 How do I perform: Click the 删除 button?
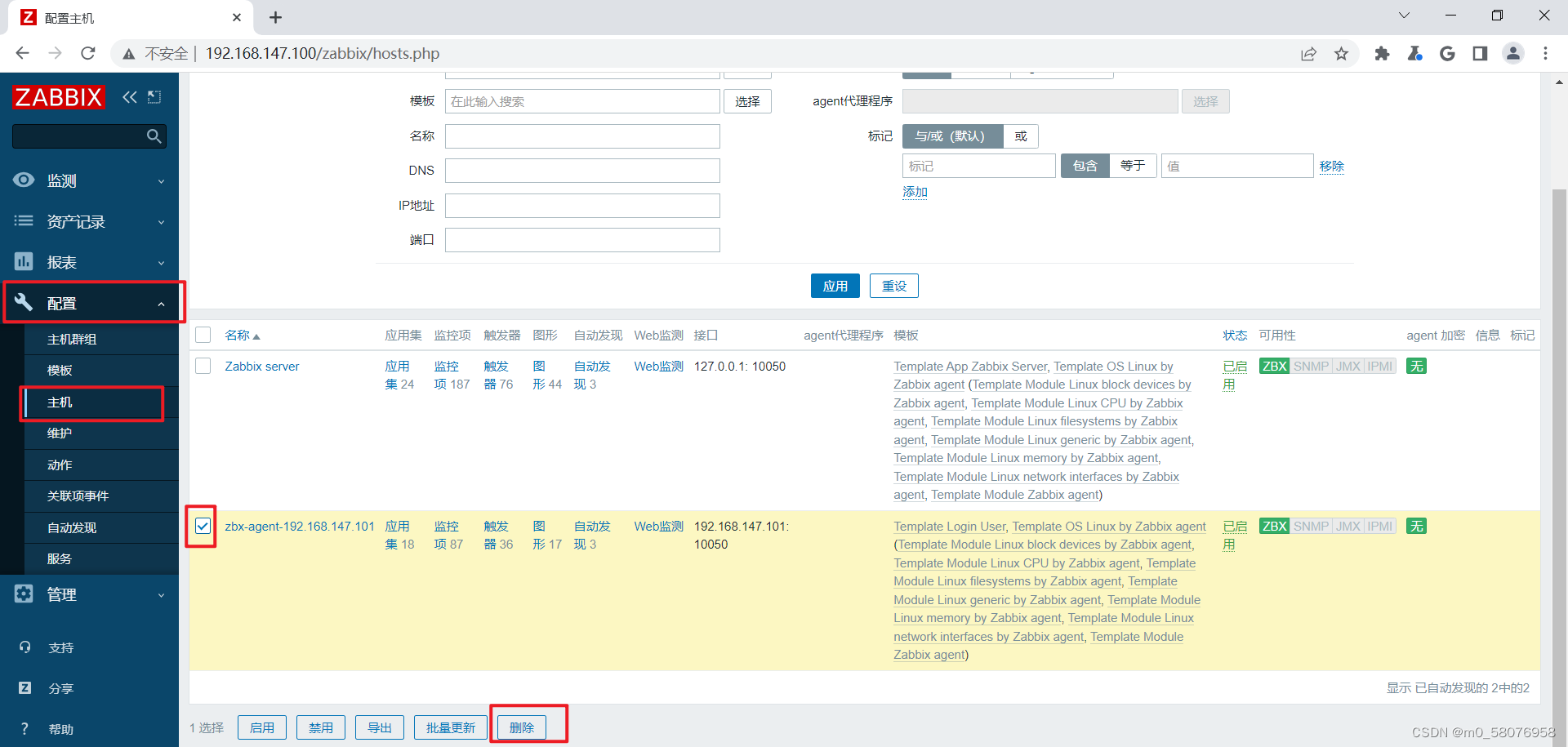522,727
